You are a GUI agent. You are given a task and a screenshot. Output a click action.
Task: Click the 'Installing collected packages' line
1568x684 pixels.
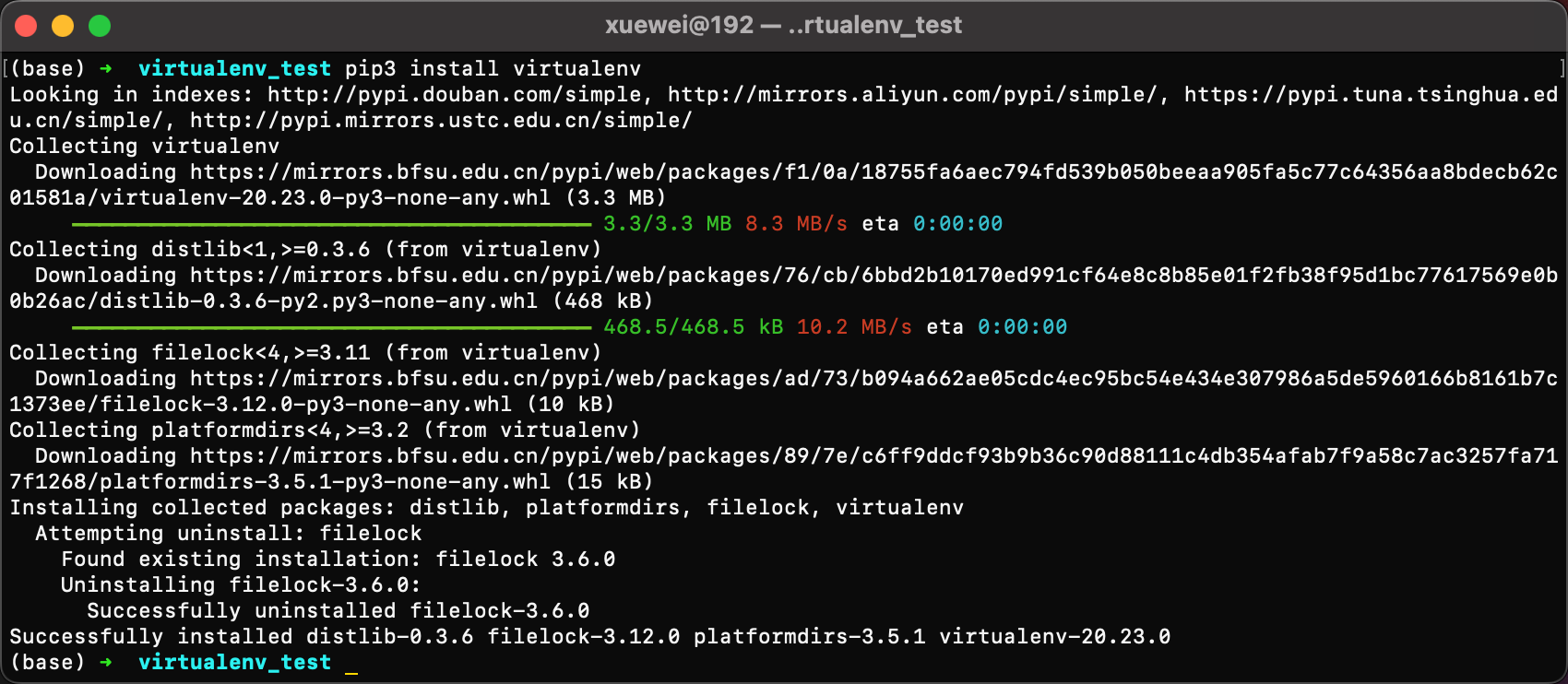pos(487,508)
